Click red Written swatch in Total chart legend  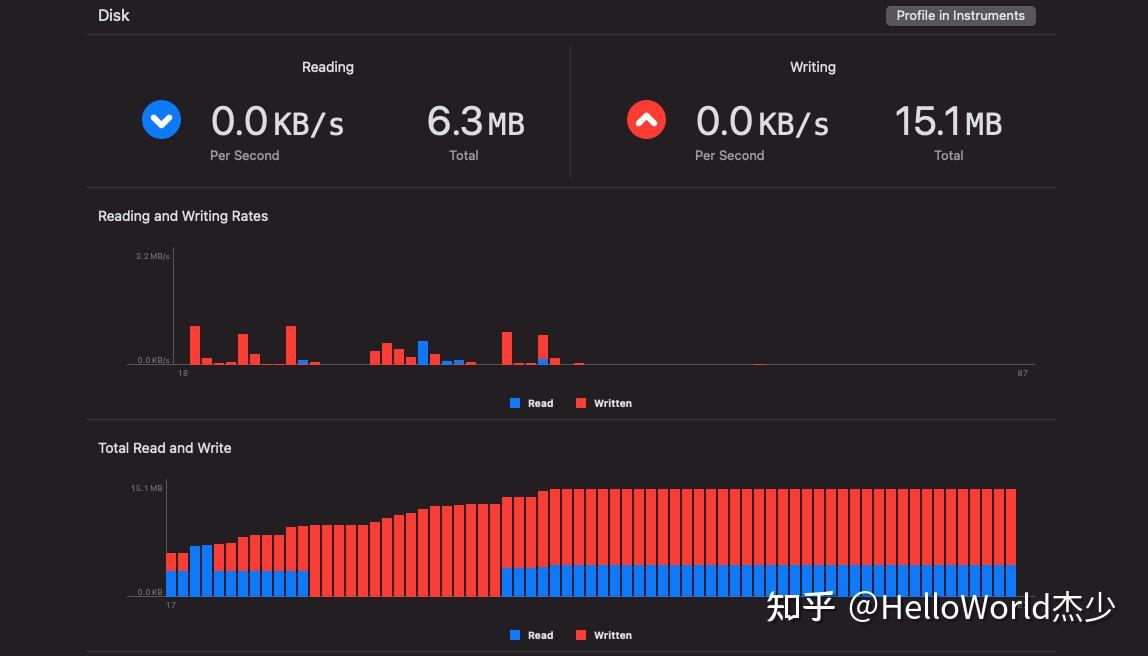pos(581,636)
